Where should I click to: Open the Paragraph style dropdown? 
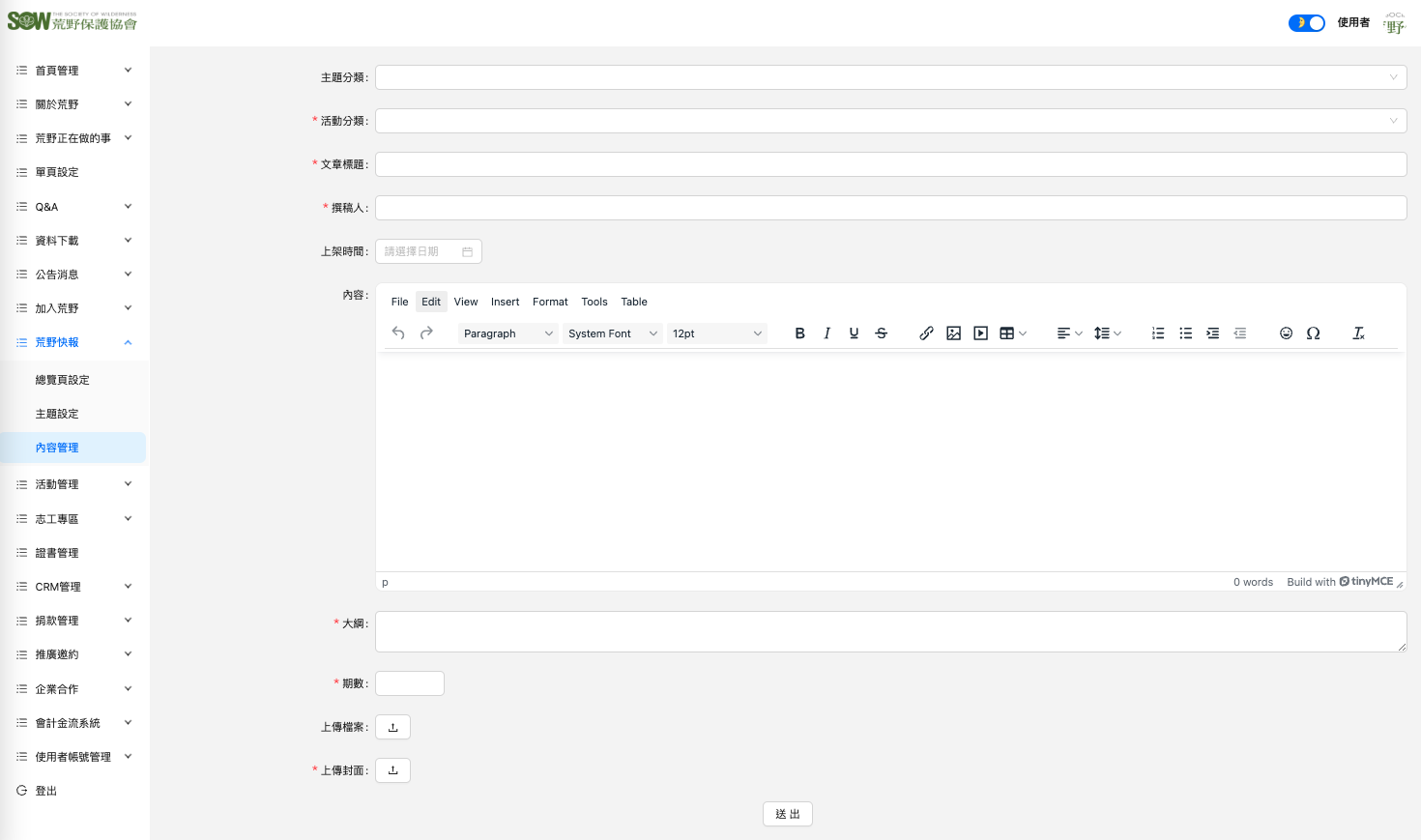pos(507,333)
